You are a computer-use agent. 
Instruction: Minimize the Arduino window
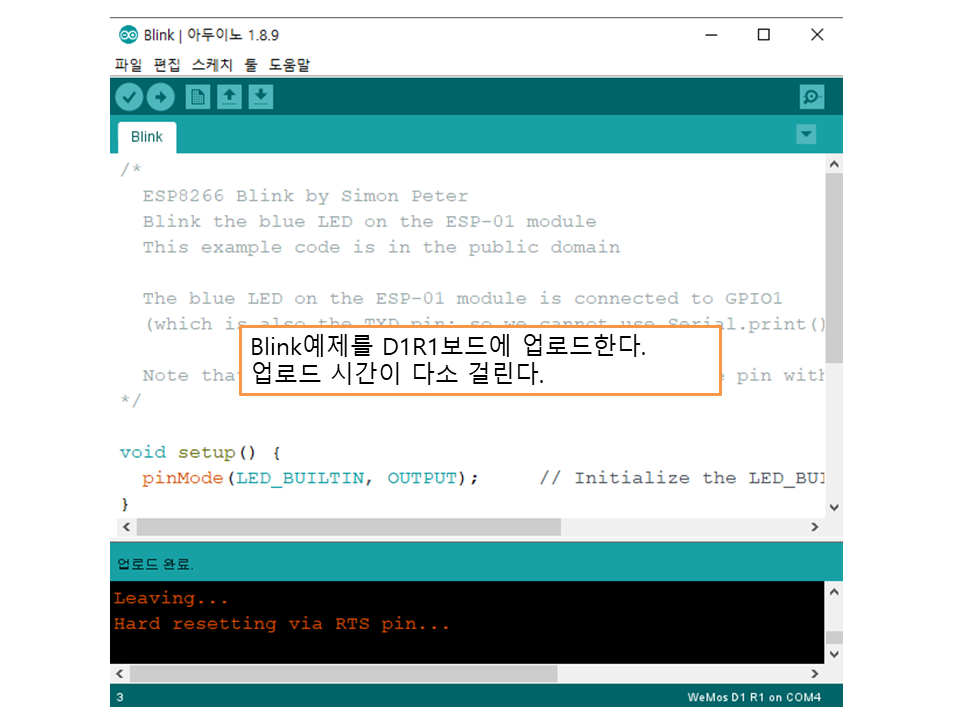pyautogui.click(x=711, y=35)
